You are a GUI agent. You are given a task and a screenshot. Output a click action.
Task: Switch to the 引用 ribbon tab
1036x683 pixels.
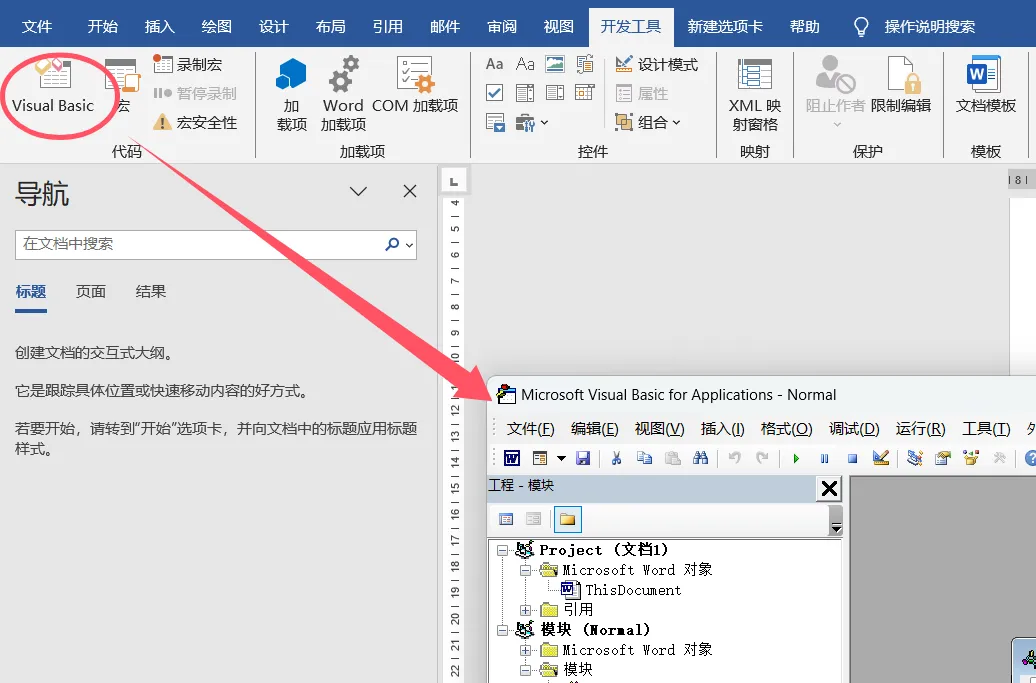coord(388,26)
